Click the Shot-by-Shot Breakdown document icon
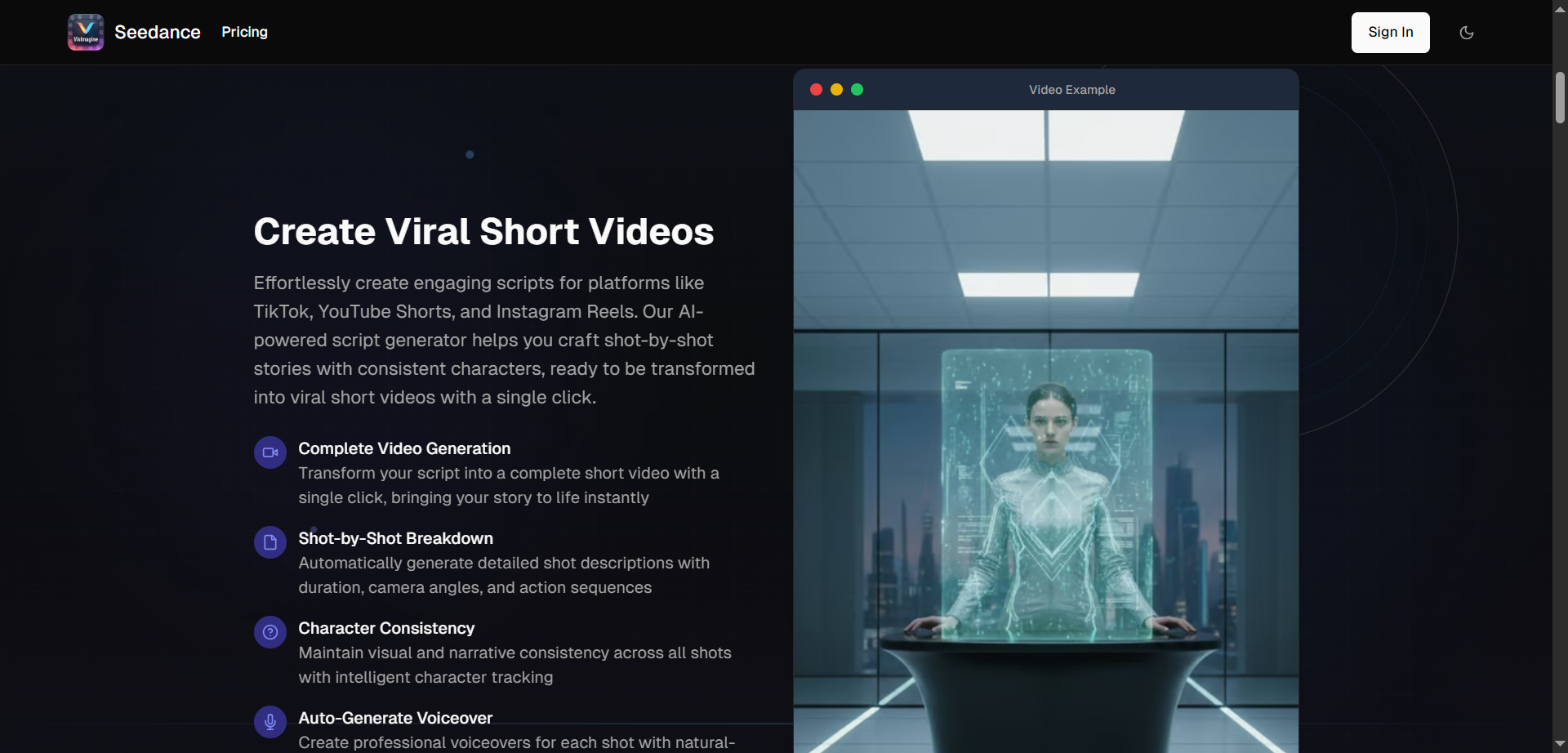The image size is (1568, 753). 269,541
